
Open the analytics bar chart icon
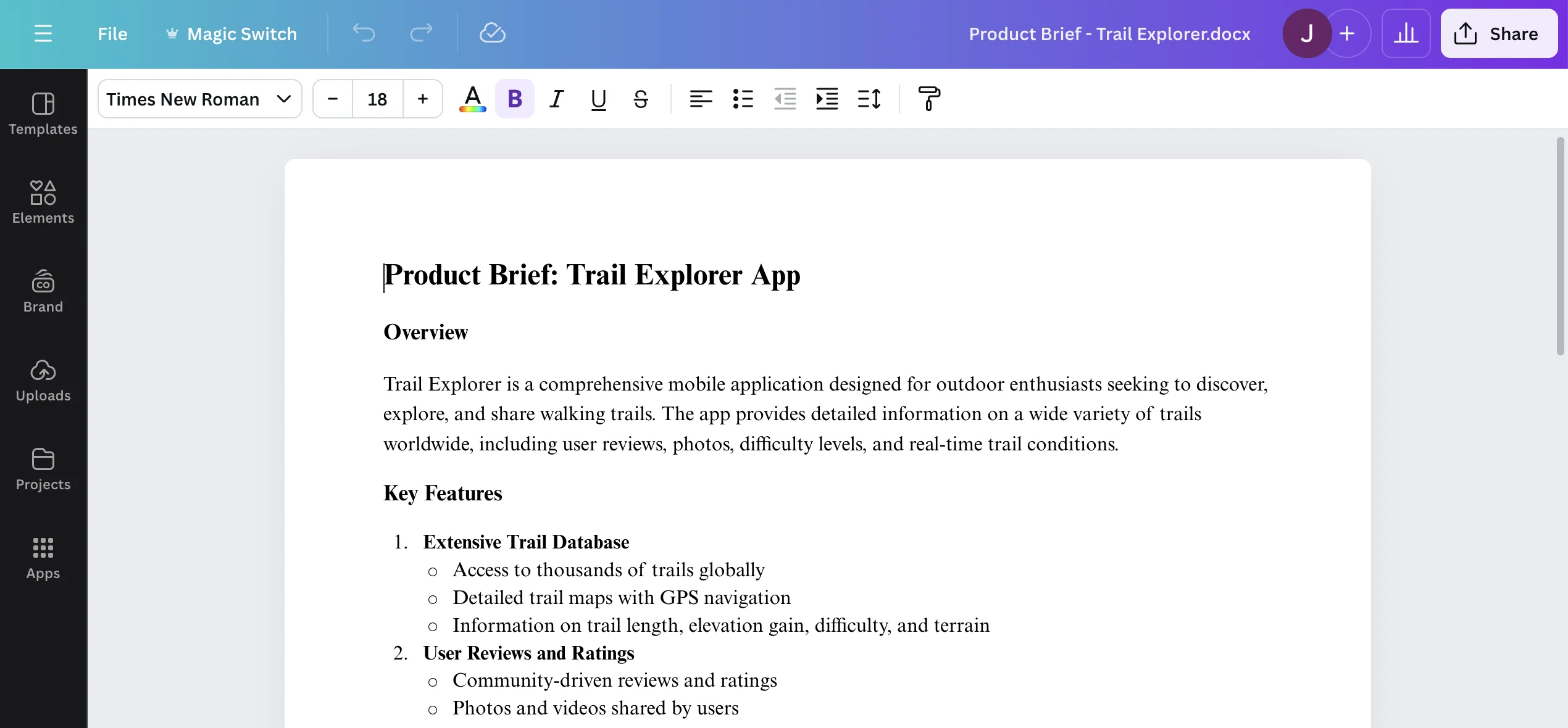1406,33
